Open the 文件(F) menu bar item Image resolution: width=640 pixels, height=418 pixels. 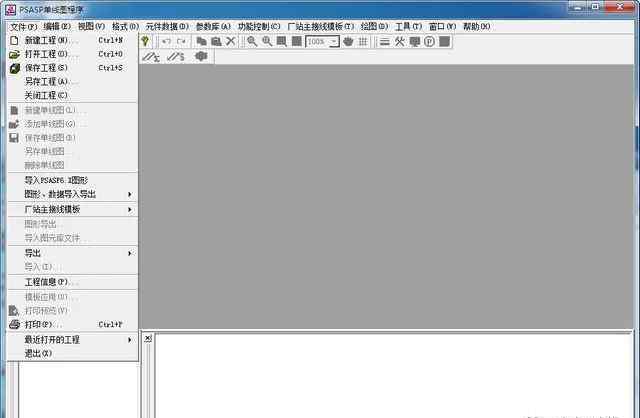point(23,27)
